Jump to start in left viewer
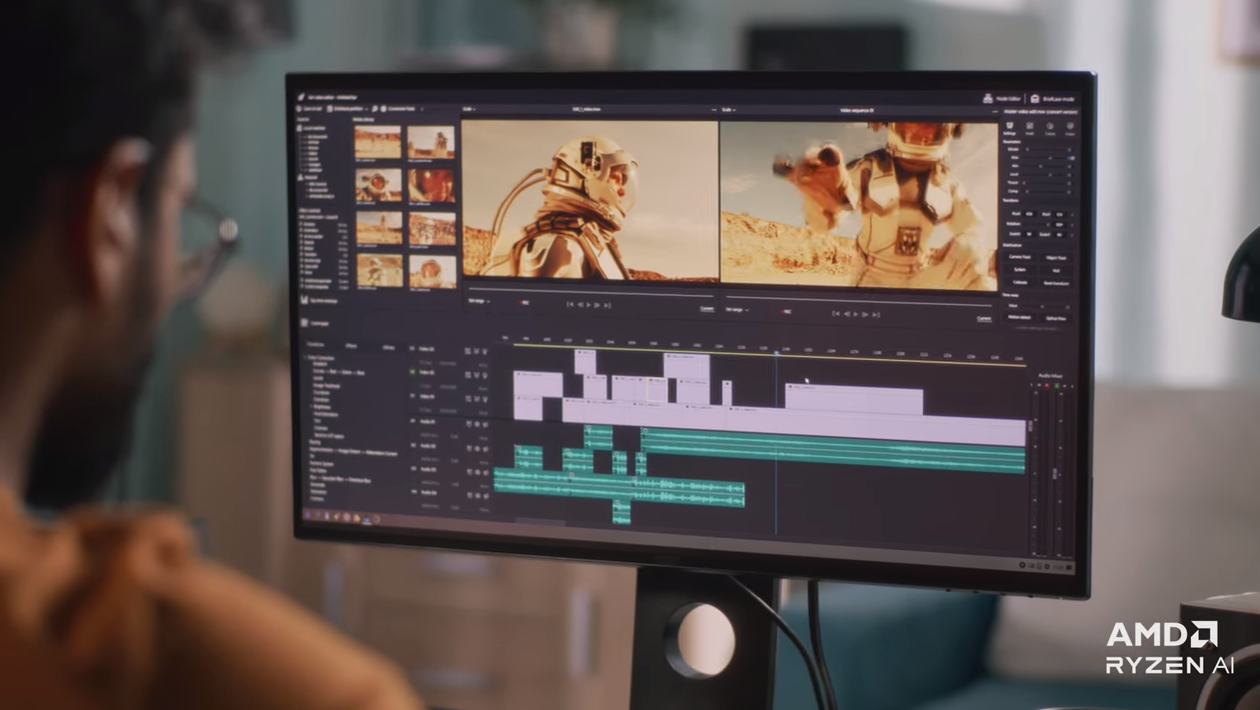 pyautogui.click(x=570, y=305)
